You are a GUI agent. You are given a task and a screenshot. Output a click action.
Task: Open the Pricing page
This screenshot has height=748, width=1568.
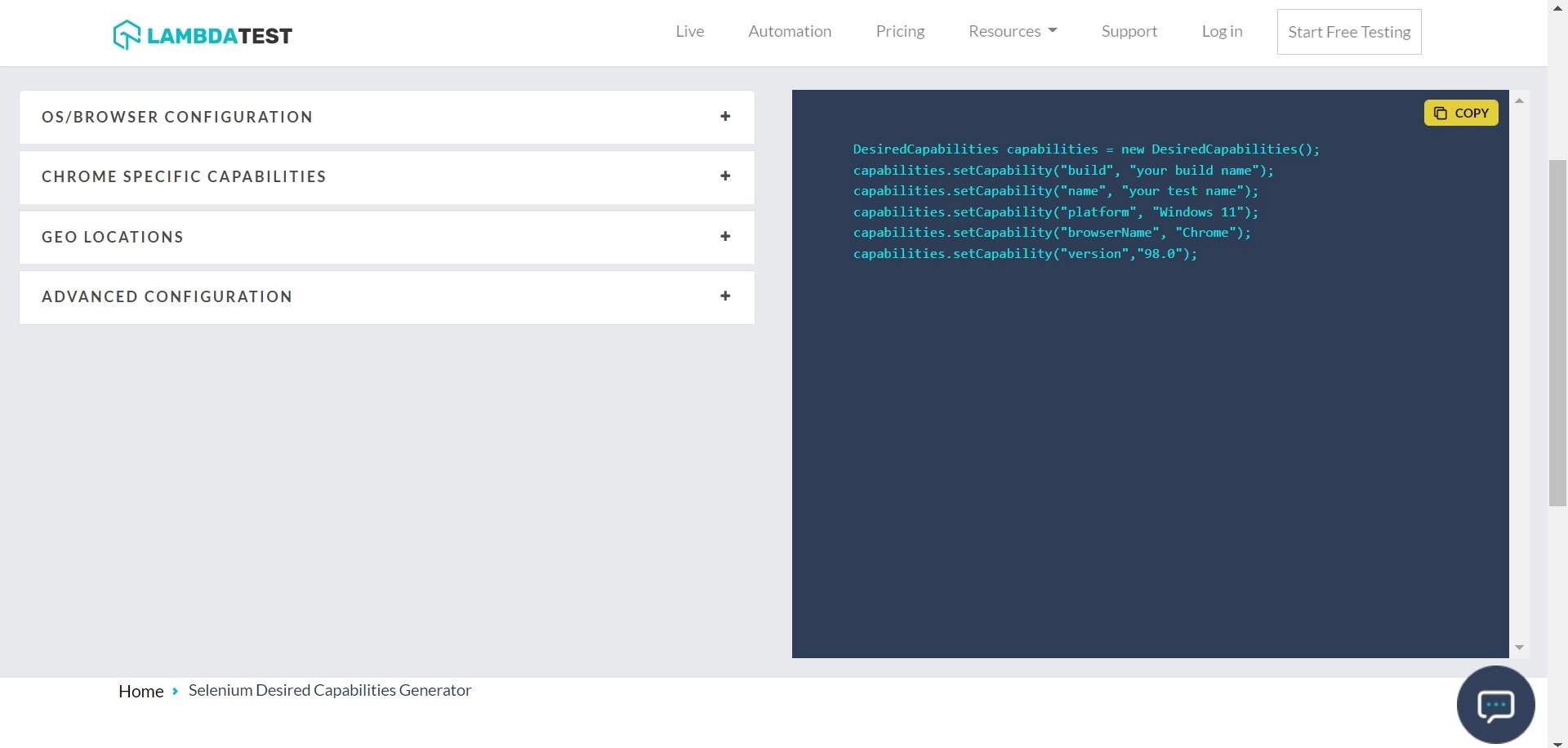point(900,31)
